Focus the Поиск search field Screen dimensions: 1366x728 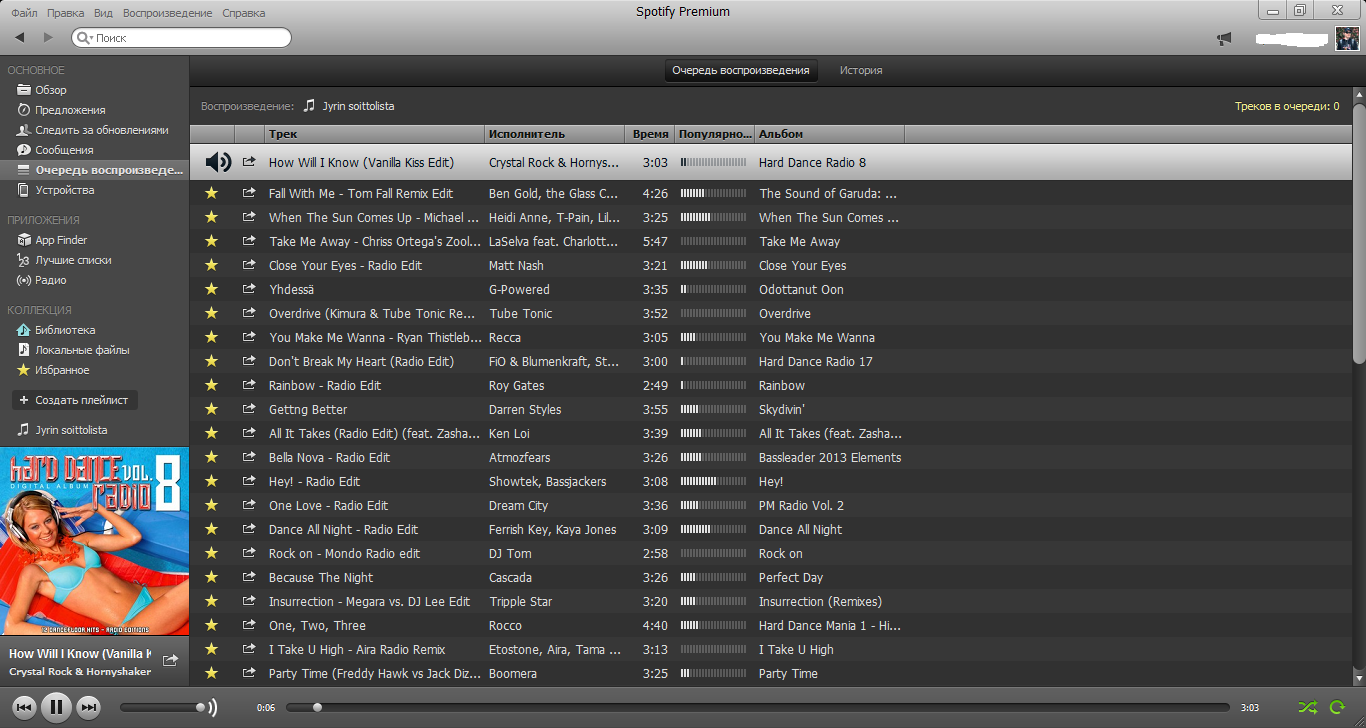[181, 38]
